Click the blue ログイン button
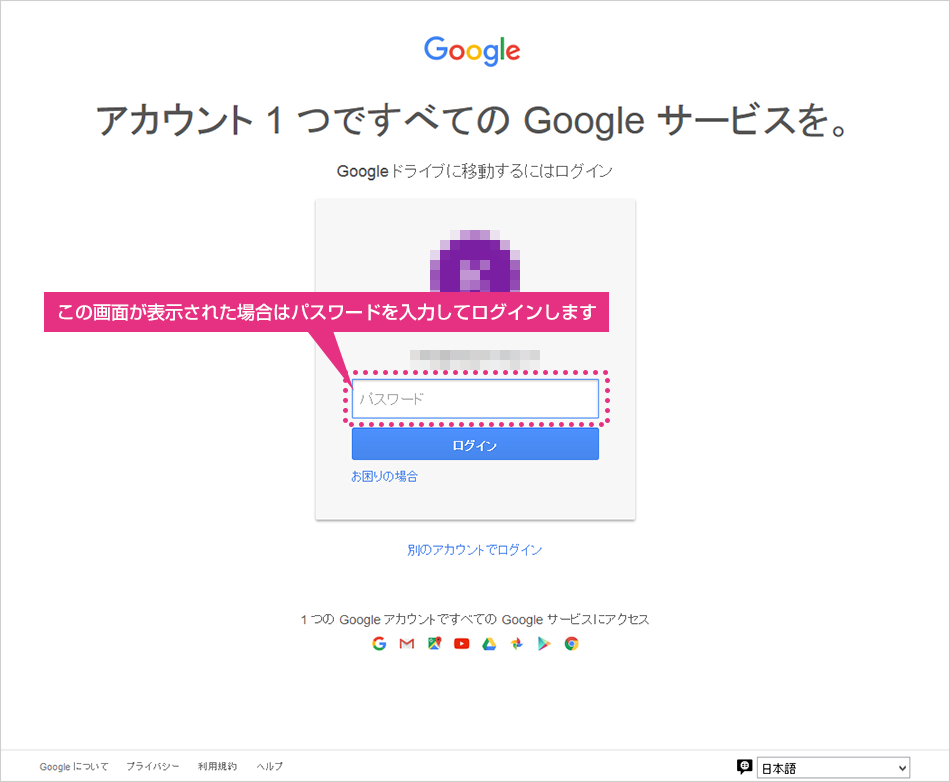The width and height of the screenshot is (950, 782). [475, 445]
